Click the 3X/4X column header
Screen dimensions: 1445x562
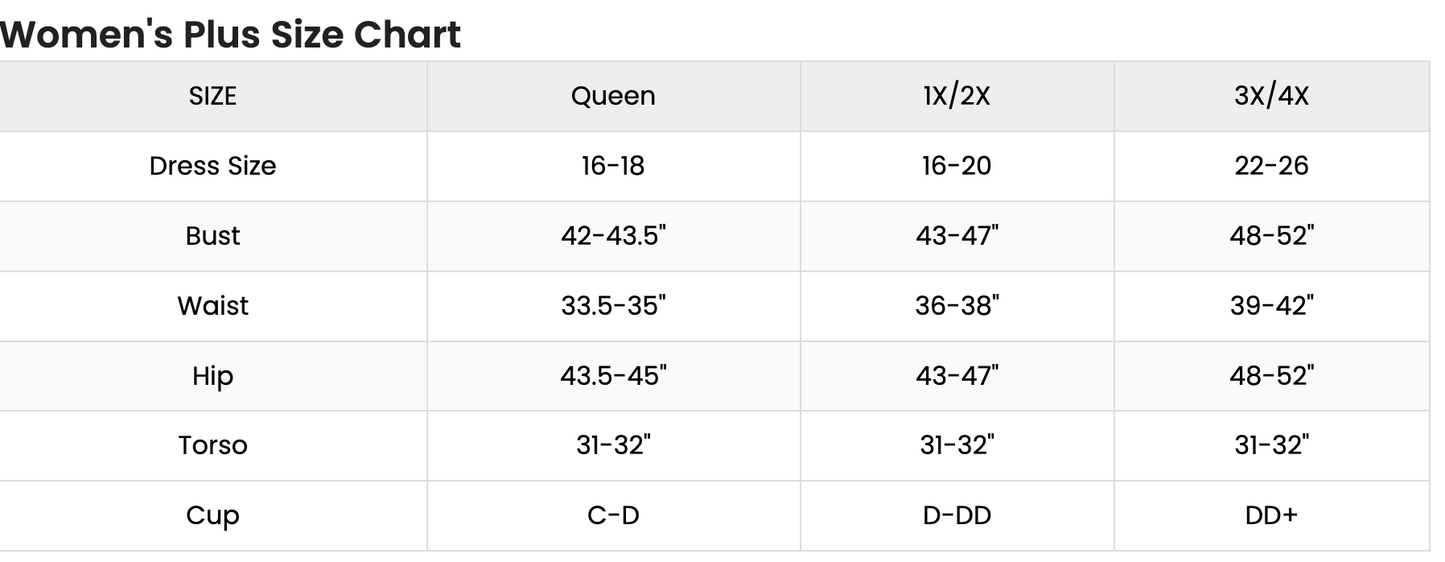pos(1271,96)
